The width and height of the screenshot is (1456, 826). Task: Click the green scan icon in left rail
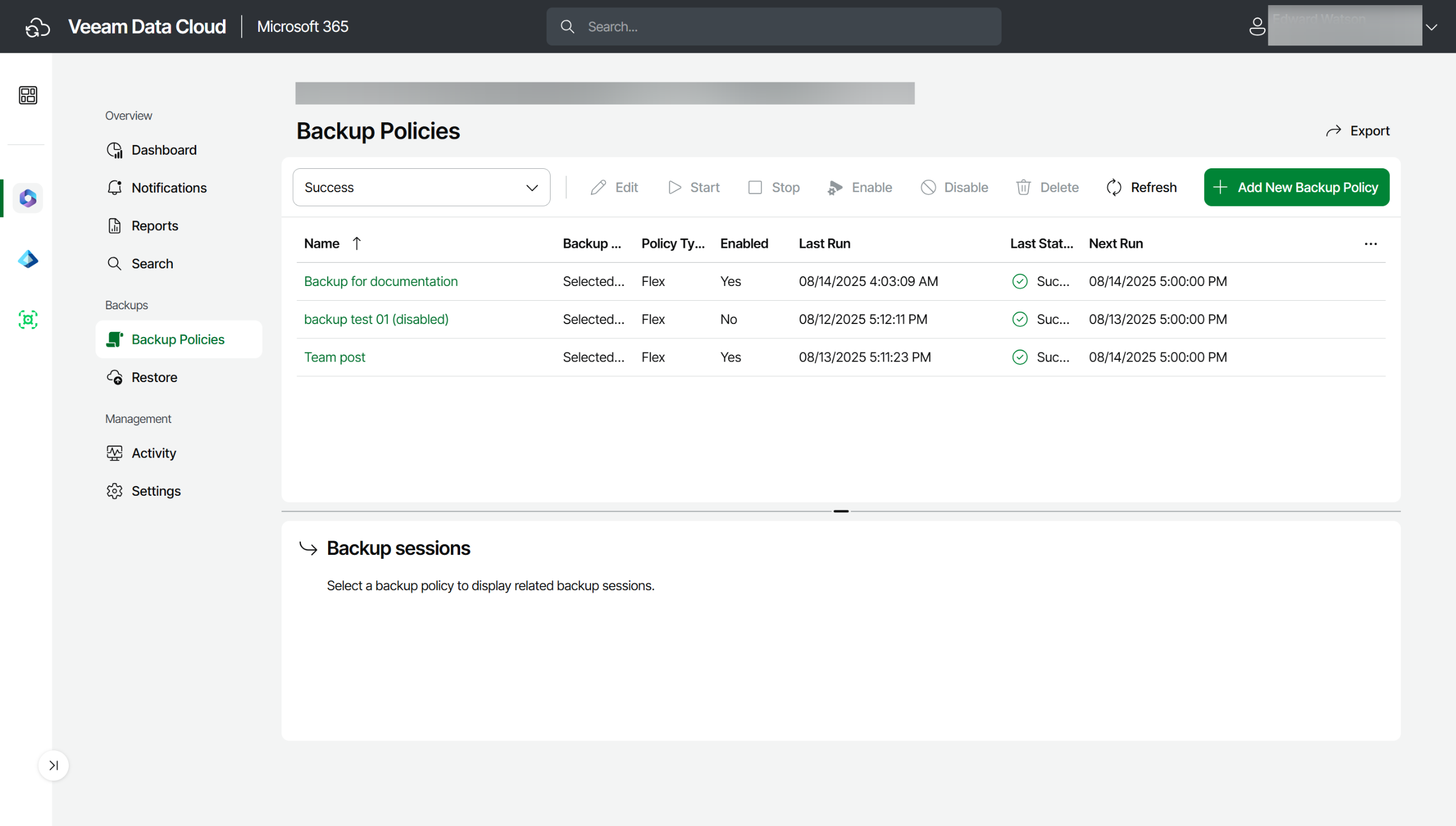point(28,319)
